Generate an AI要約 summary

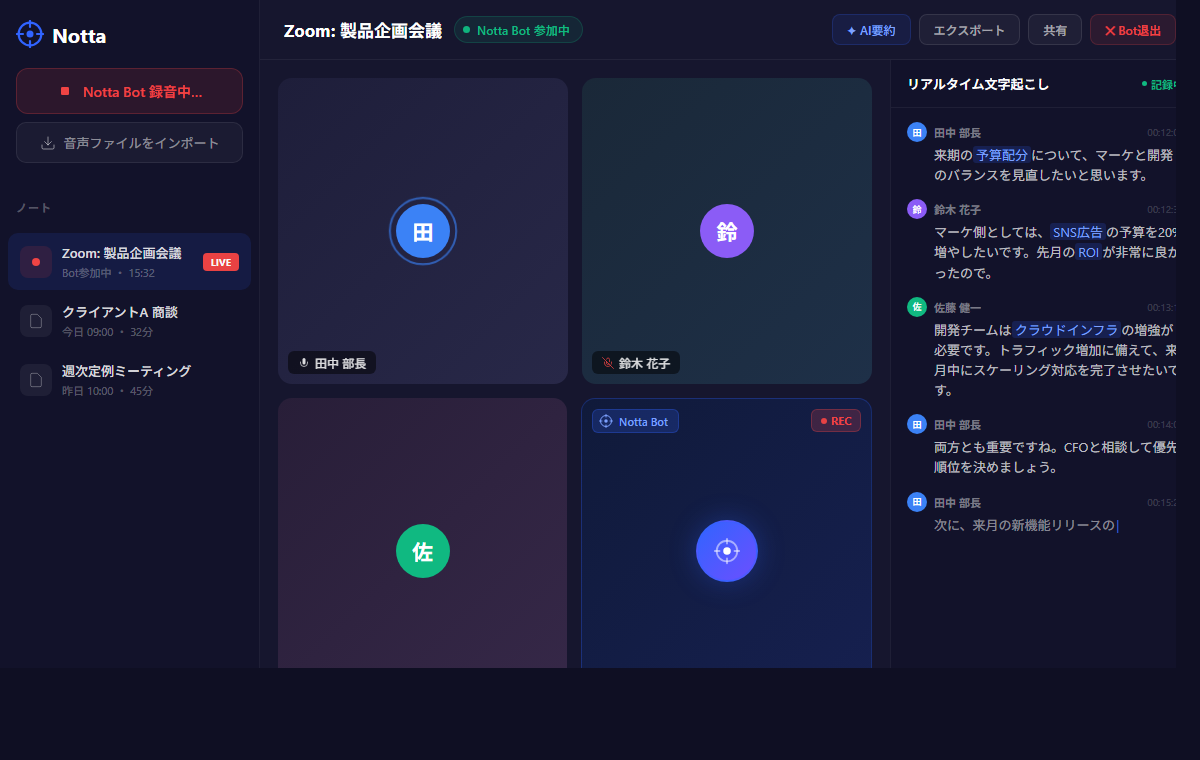click(870, 30)
